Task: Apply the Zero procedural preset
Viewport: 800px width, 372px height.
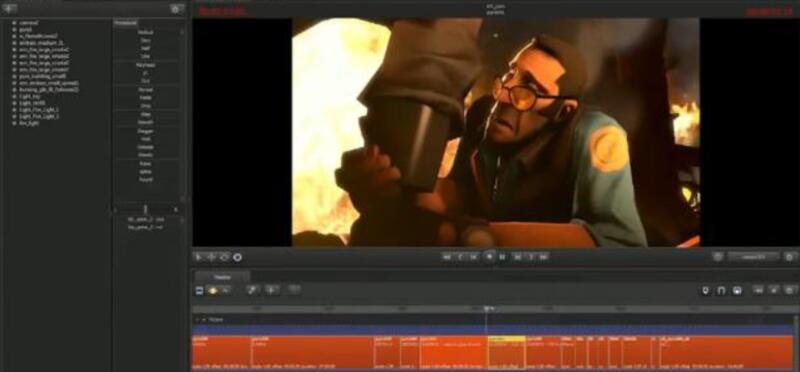Action: (145, 40)
